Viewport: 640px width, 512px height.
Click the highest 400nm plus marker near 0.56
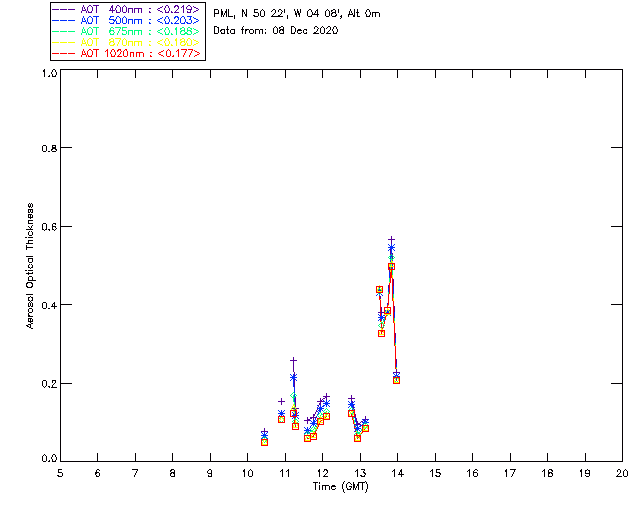[391, 240]
